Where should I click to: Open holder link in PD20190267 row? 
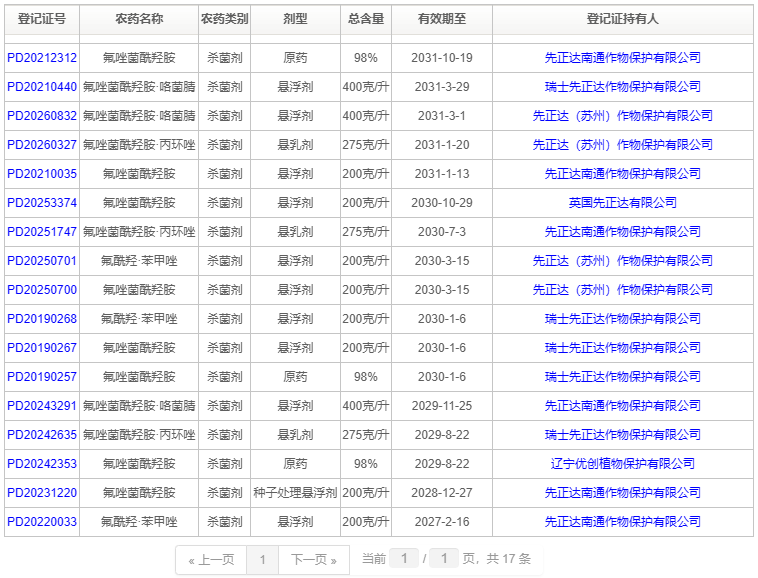pos(623,348)
